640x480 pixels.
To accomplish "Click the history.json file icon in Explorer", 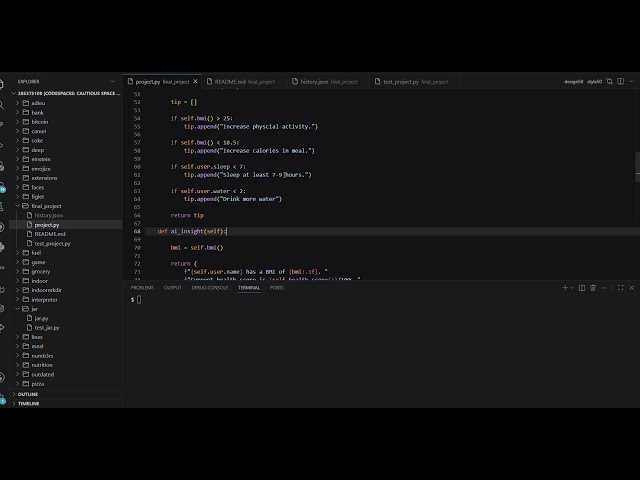I will tap(29, 215).
